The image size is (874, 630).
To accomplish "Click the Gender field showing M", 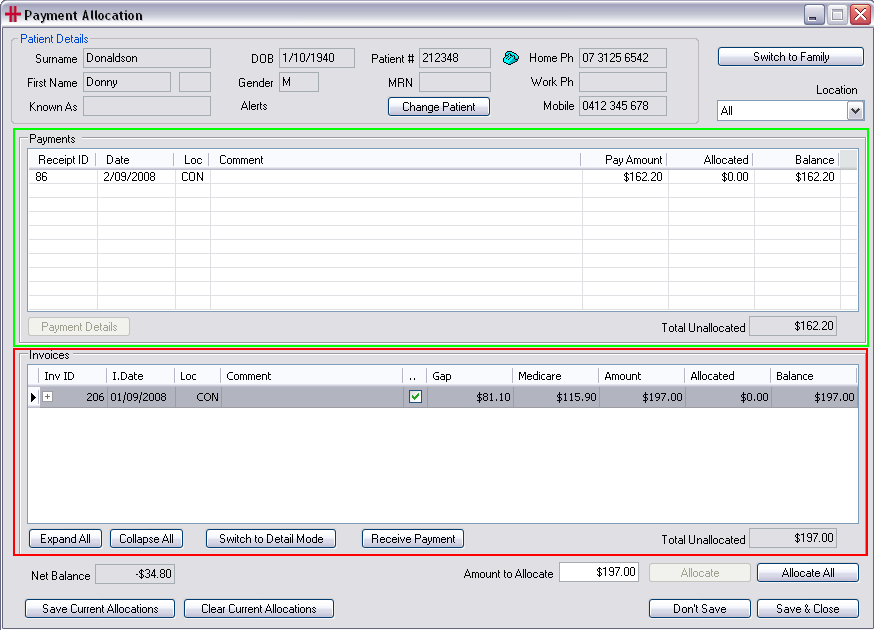I will 299,82.
